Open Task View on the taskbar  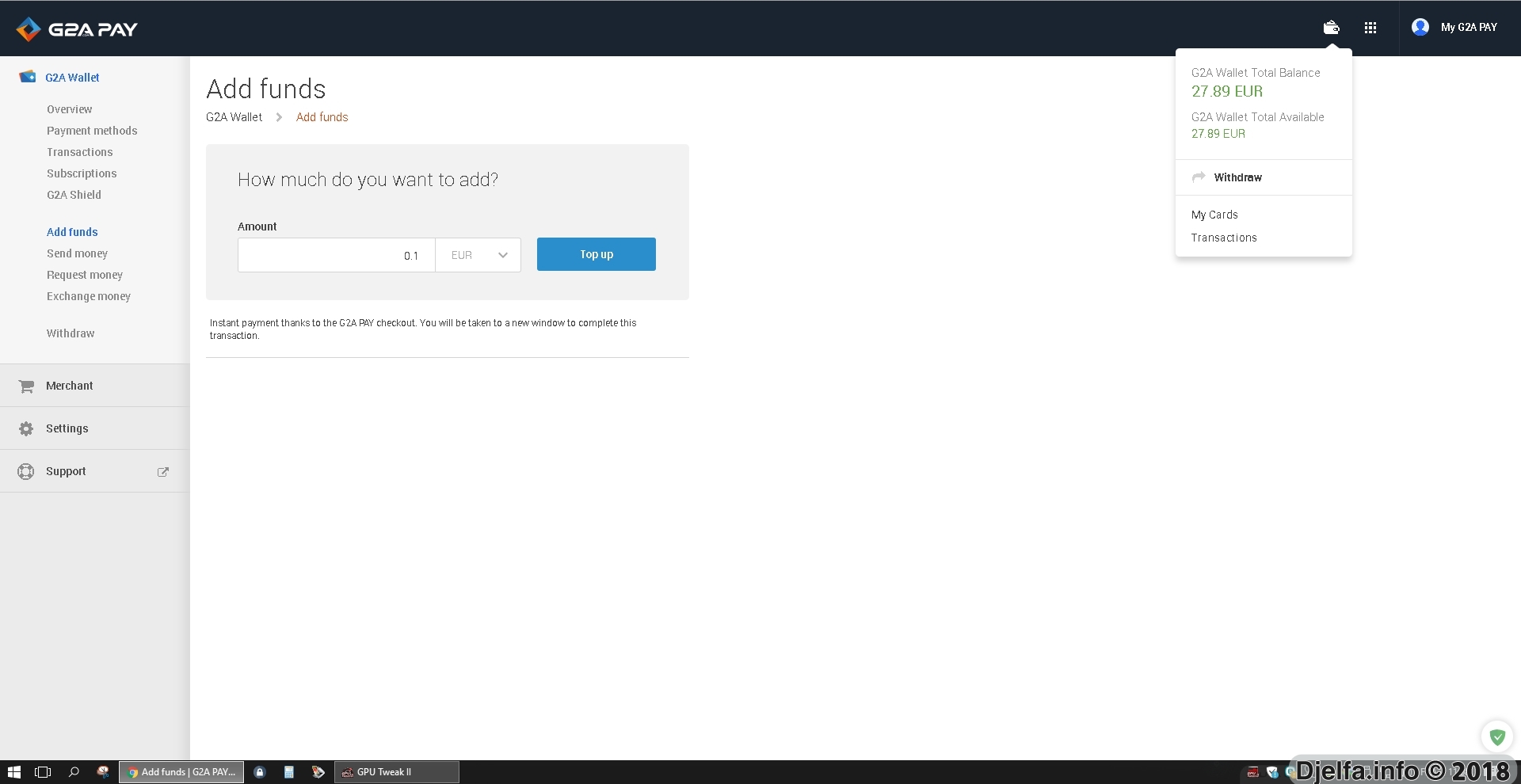pyautogui.click(x=43, y=772)
